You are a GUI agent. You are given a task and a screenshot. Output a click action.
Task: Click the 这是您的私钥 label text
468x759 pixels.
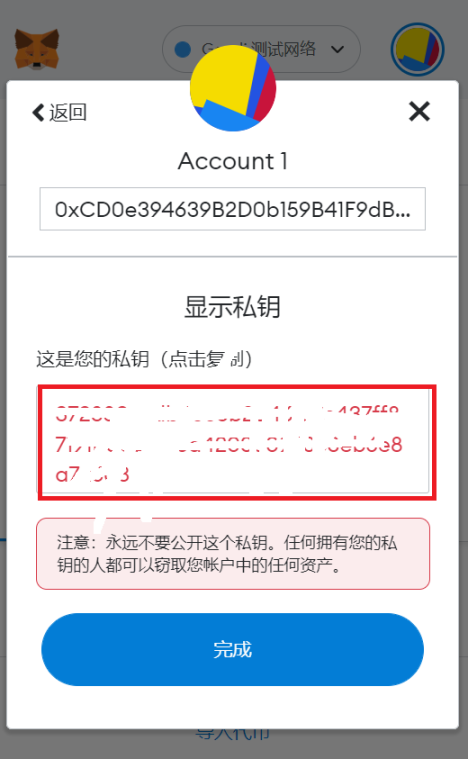(x=92, y=359)
